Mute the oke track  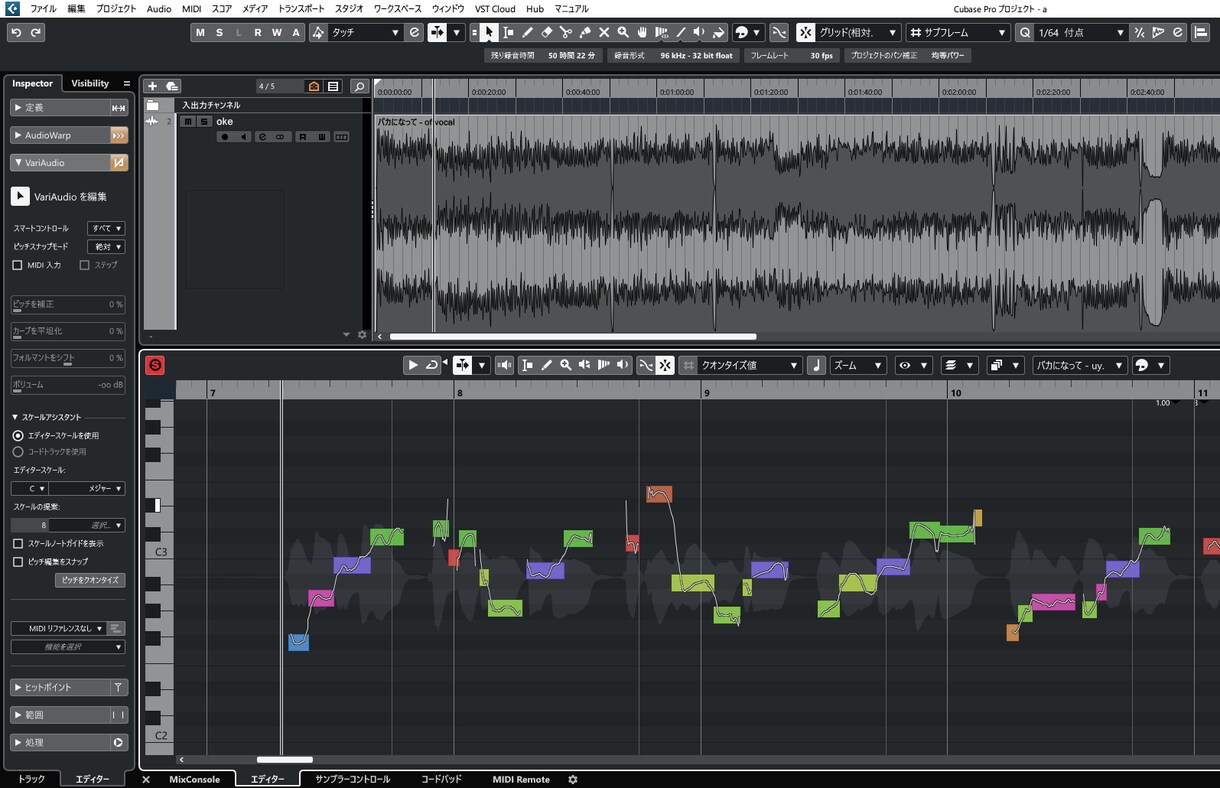pyautogui.click(x=188, y=122)
